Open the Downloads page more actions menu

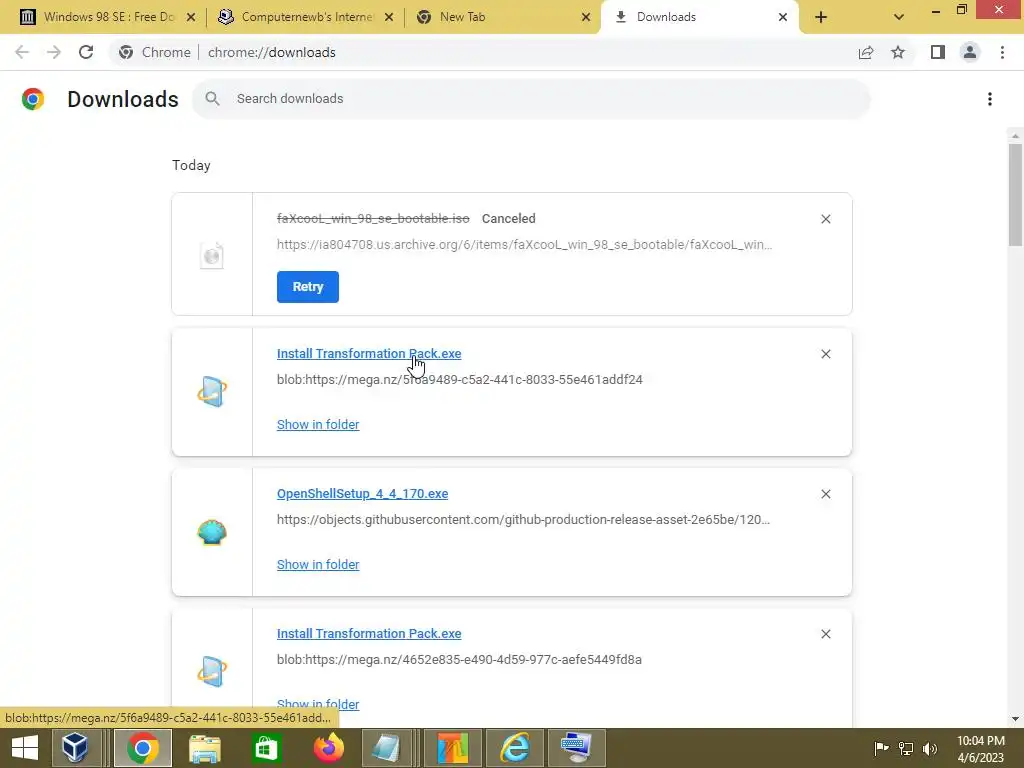990,99
